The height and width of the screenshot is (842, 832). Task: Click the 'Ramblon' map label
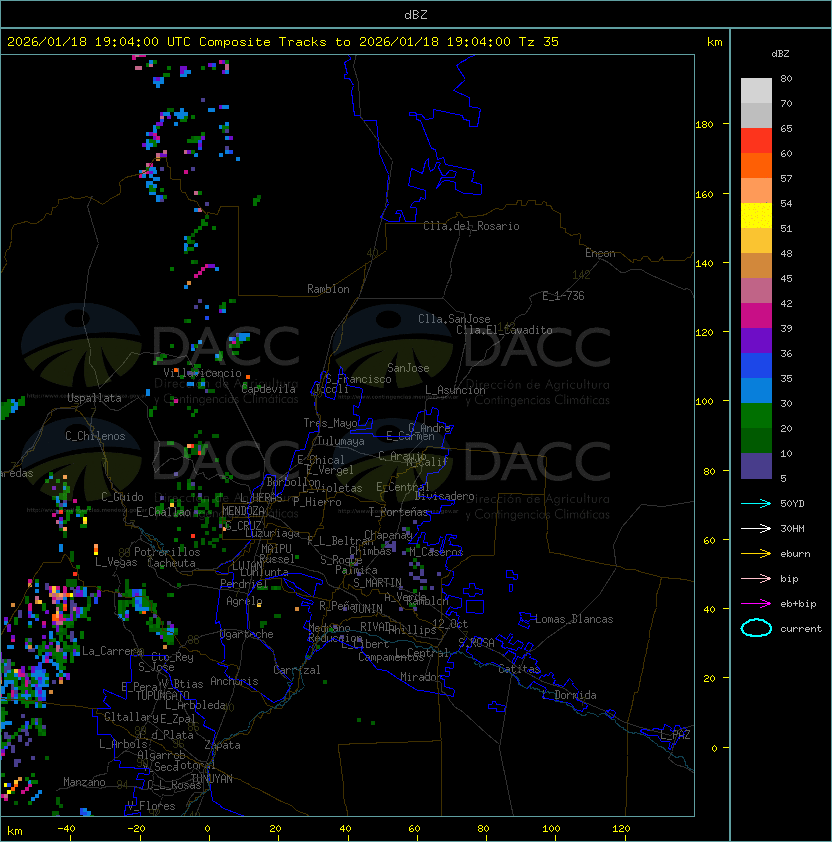point(328,289)
